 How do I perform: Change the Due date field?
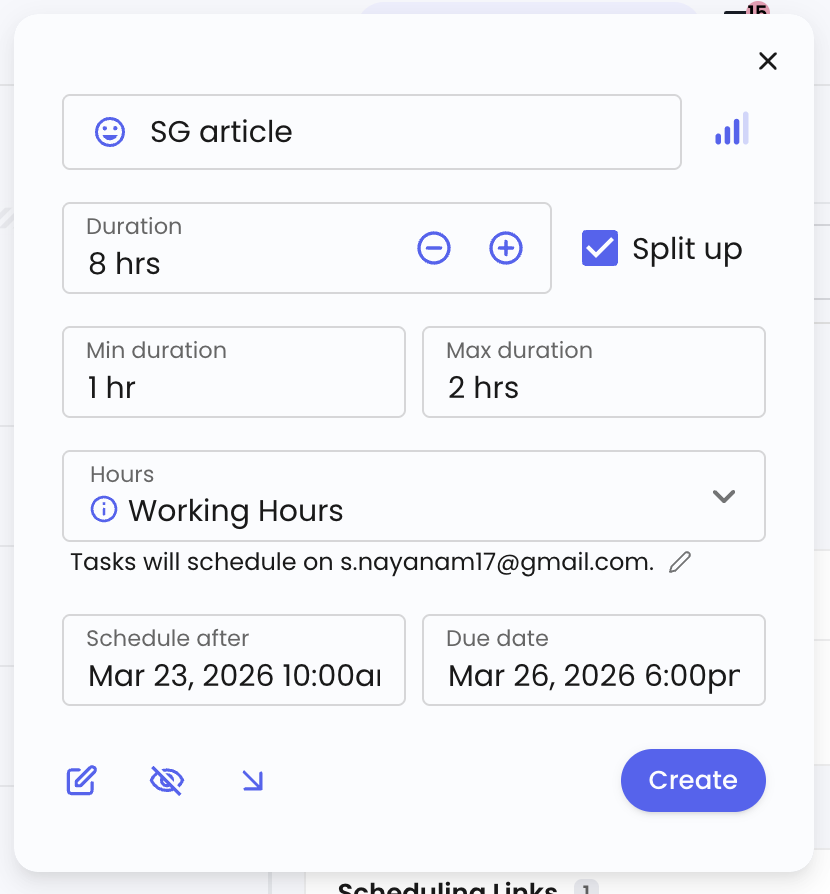593,660
